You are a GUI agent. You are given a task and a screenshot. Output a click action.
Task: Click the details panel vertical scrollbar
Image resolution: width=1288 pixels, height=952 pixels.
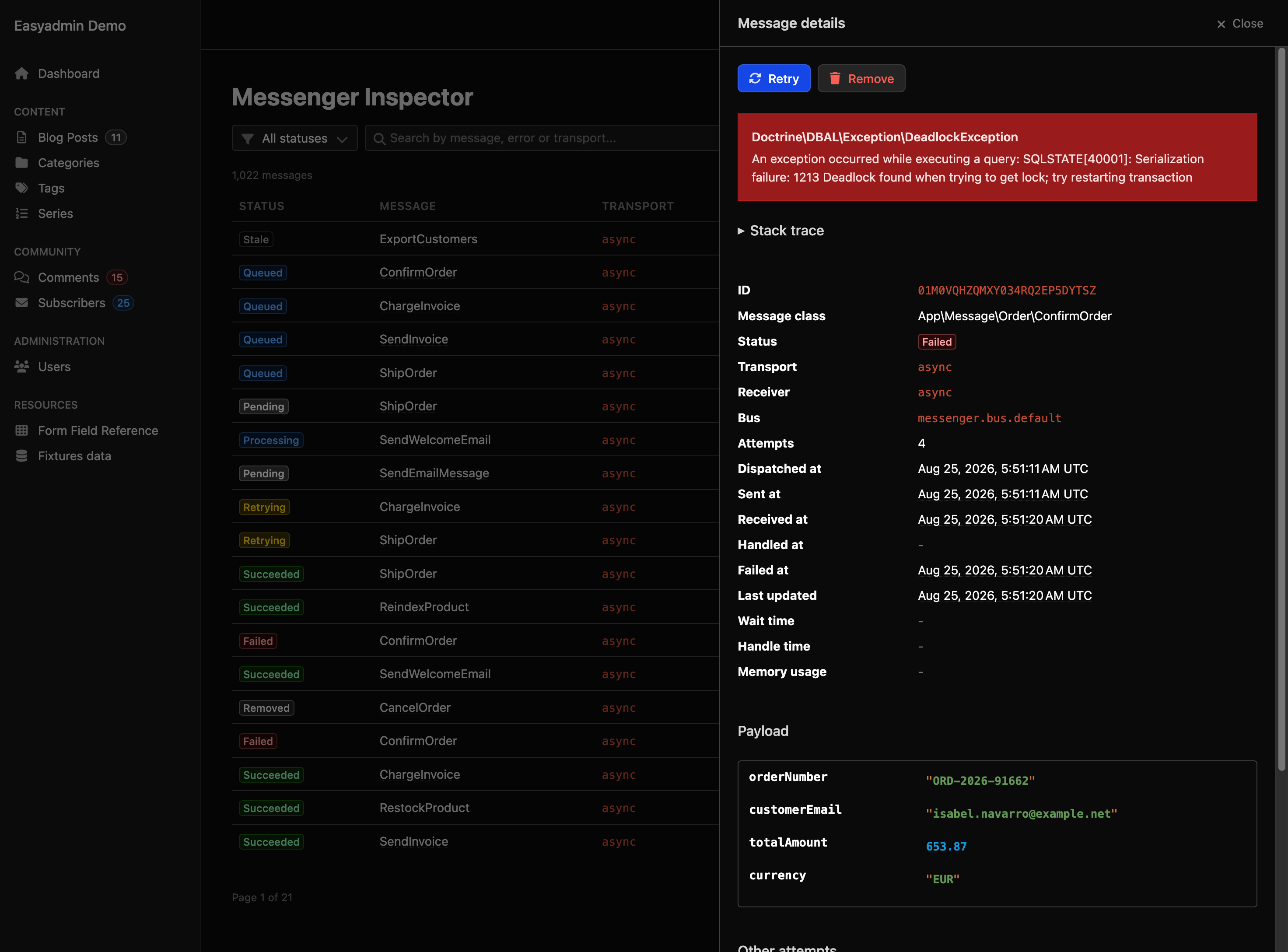[1282, 409]
